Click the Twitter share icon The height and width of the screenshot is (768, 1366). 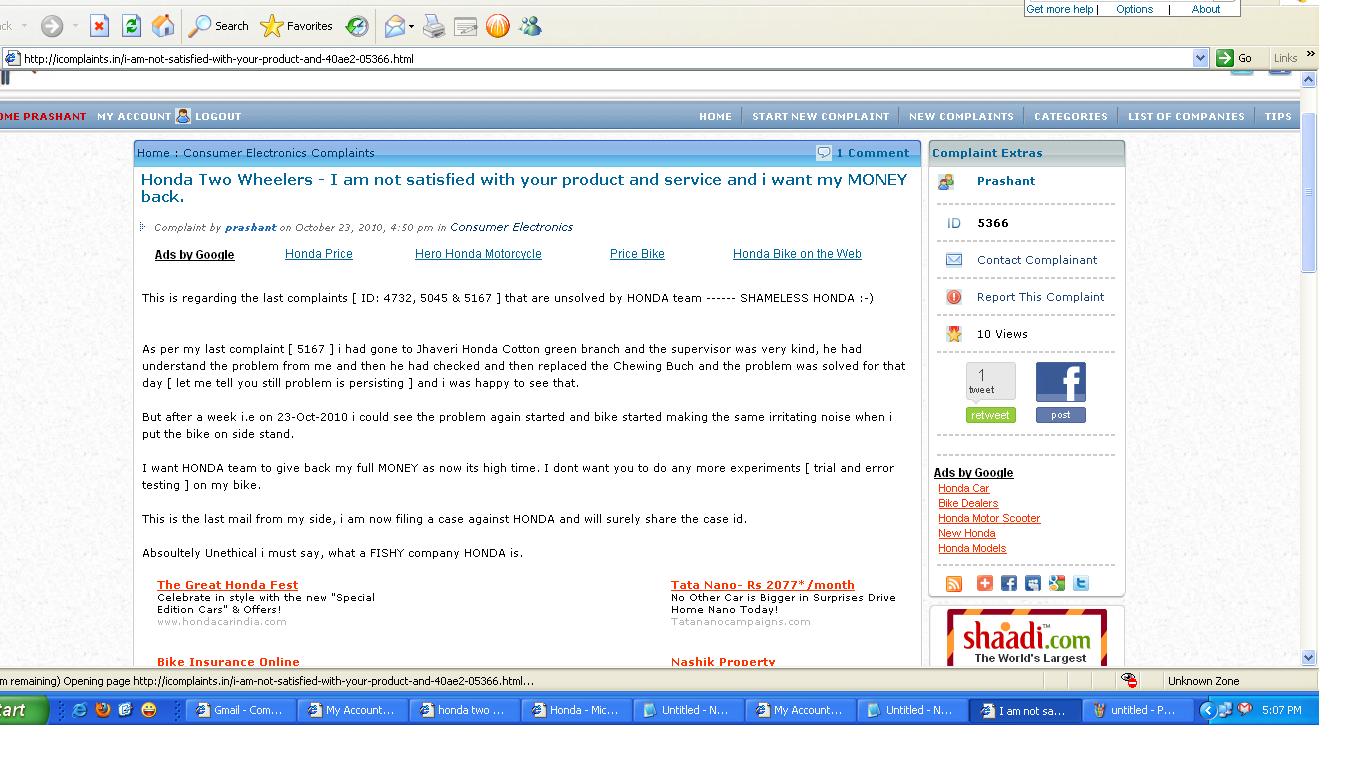1080,583
